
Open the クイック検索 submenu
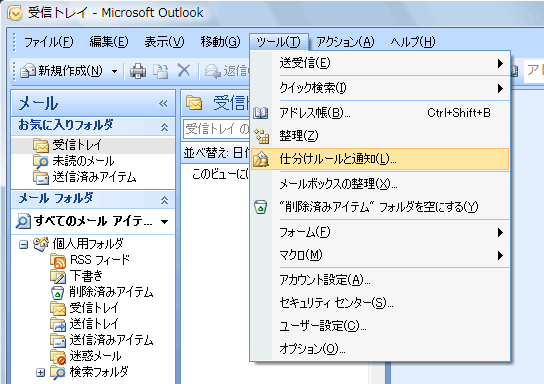(381, 88)
